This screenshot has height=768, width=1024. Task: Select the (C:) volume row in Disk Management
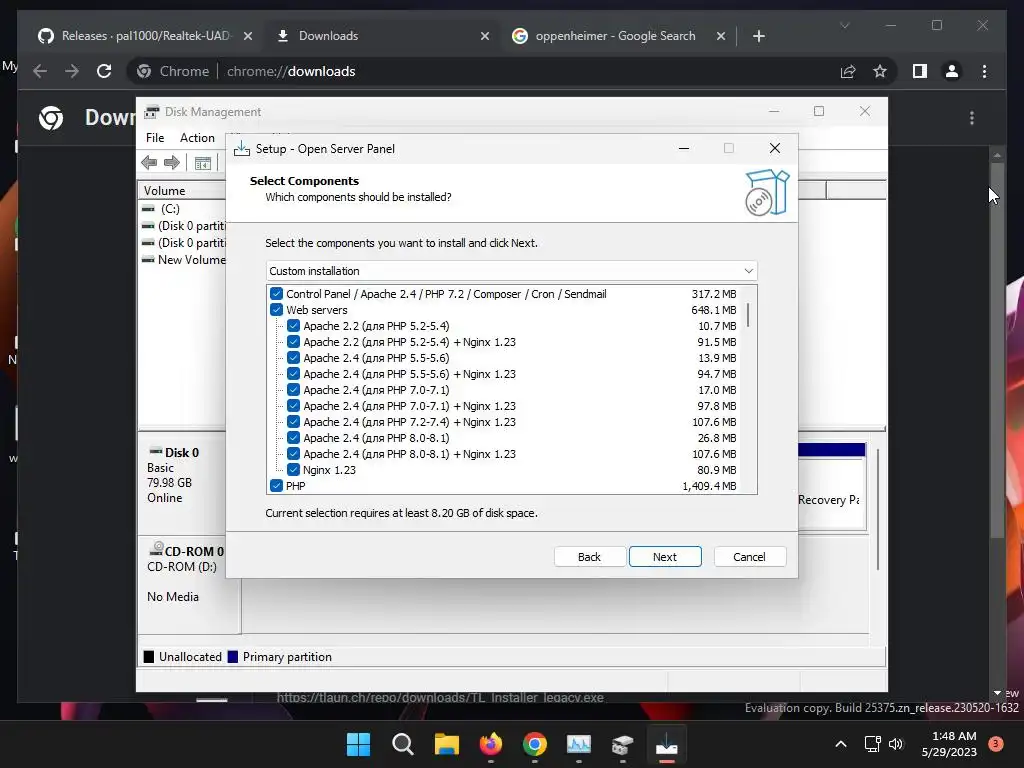[184, 209]
